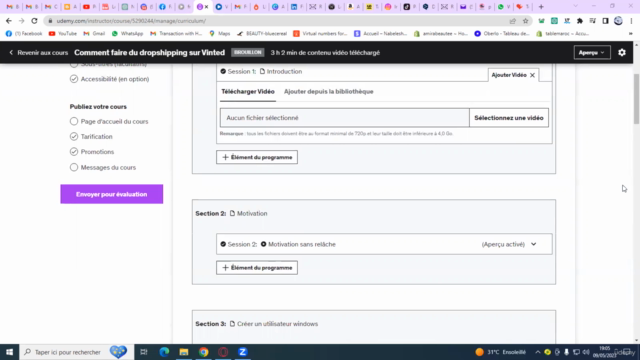640x360 pixels.
Task: Click the browser back arrow
Action: pos(9,21)
